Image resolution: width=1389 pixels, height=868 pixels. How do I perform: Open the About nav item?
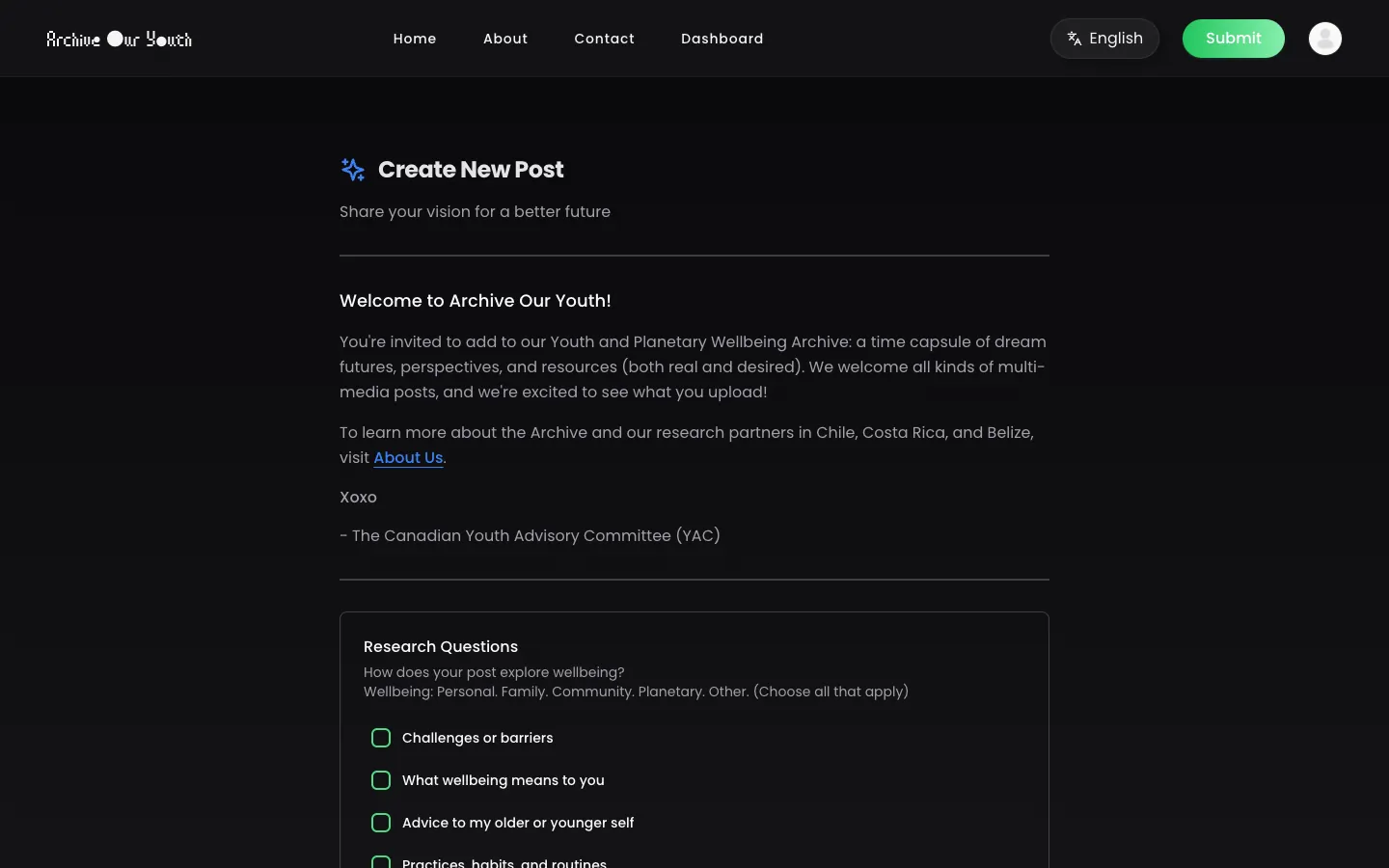(x=505, y=39)
